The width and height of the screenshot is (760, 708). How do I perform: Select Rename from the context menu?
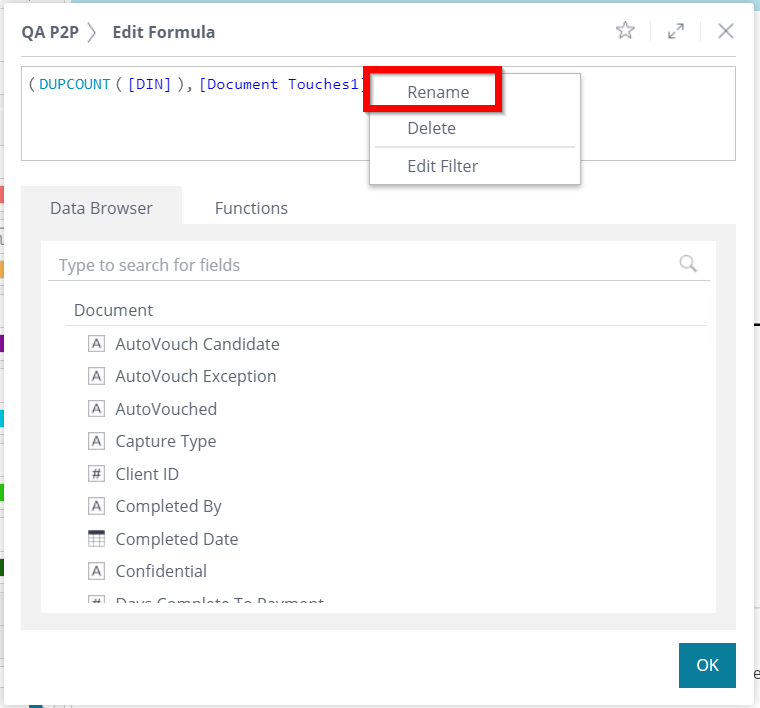tap(438, 92)
